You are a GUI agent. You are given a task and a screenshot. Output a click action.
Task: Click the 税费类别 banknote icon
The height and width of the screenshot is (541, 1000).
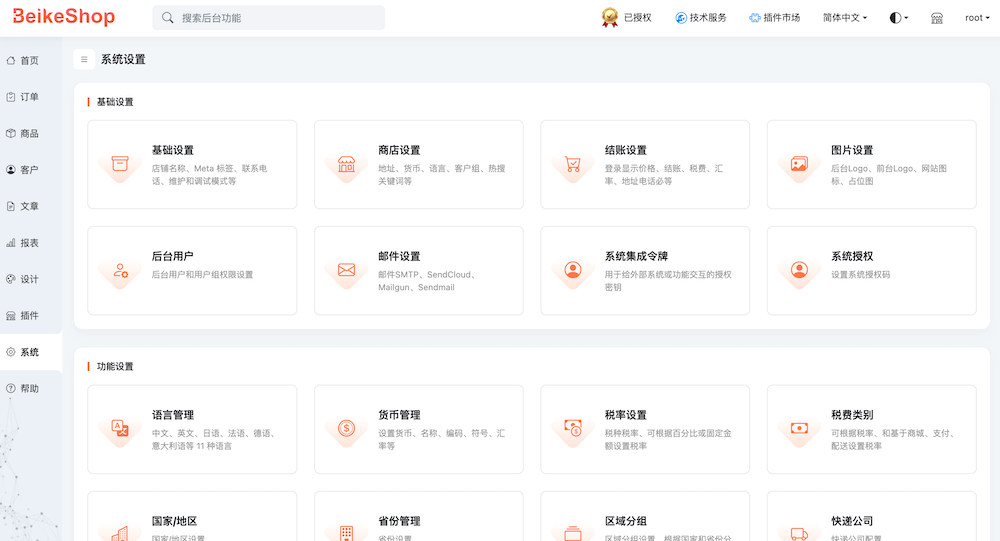point(799,428)
